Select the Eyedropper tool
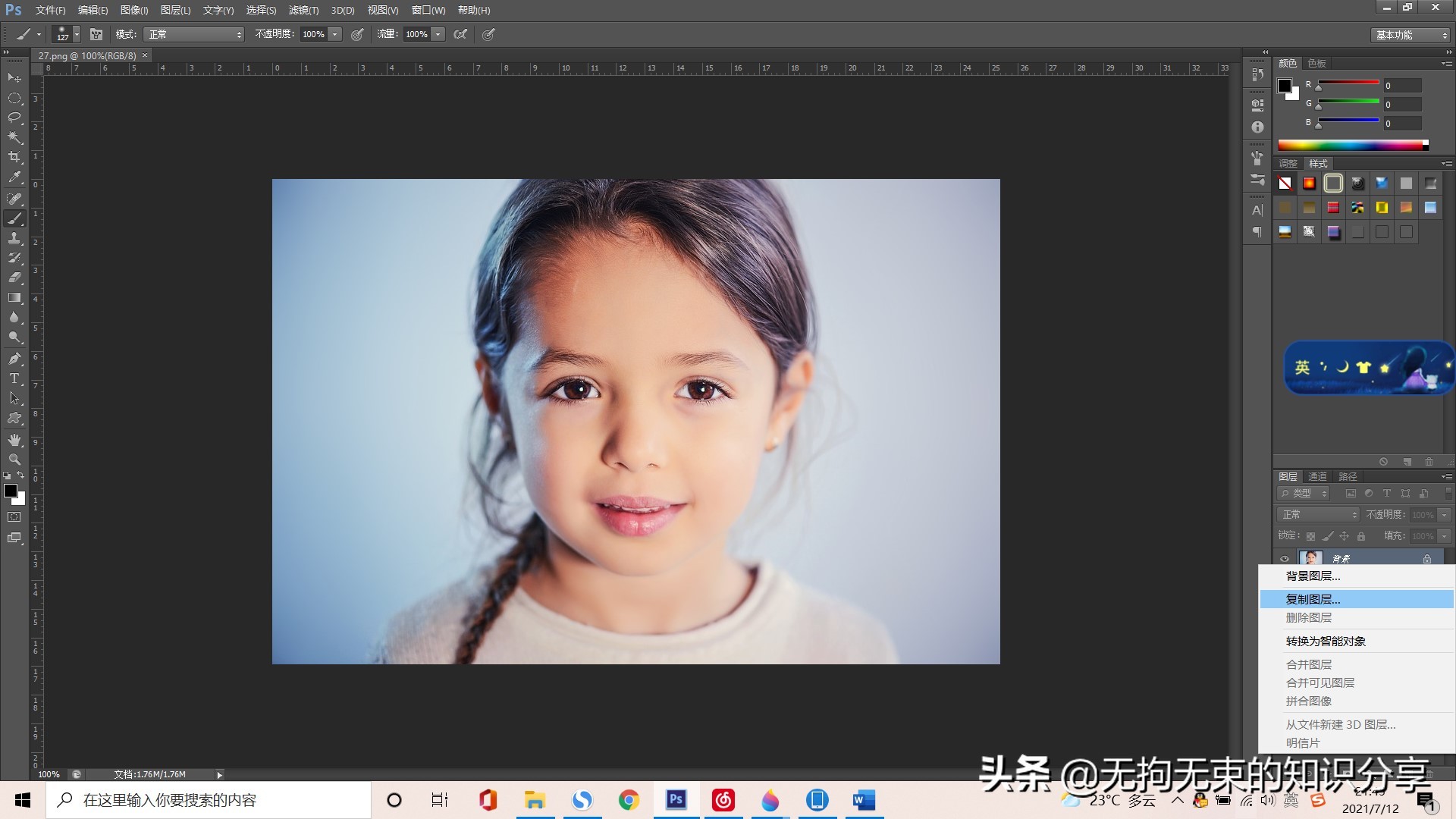1456x819 pixels. click(x=14, y=177)
